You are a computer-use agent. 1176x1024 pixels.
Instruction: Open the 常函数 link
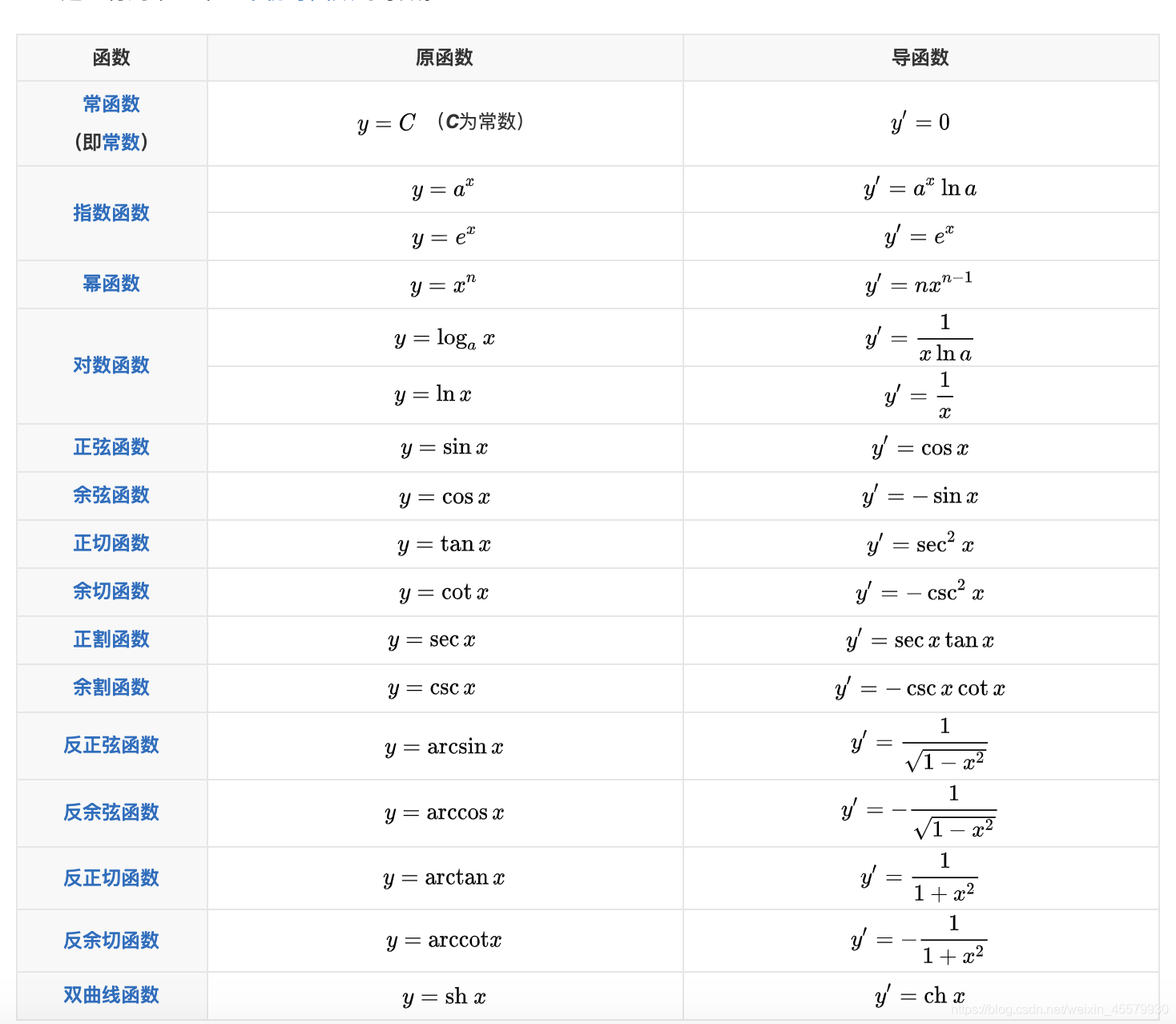111,104
